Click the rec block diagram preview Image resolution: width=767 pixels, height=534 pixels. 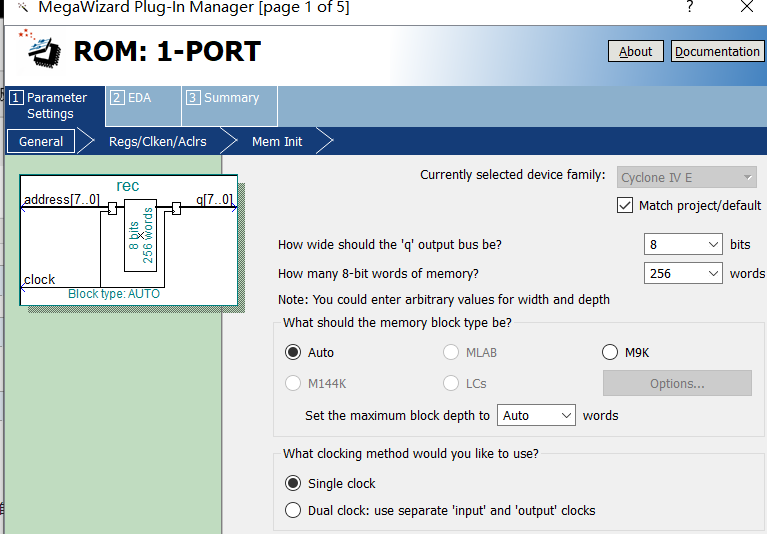(x=129, y=240)
